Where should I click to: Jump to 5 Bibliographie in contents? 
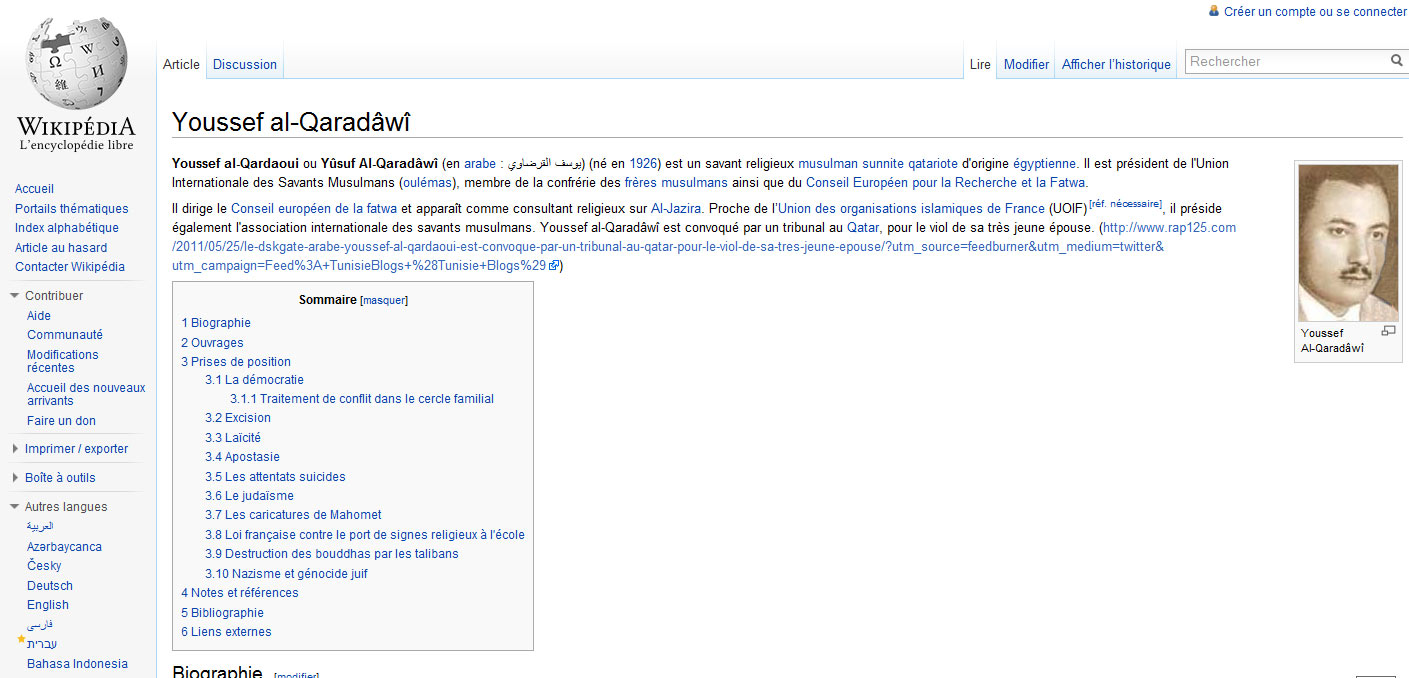pyautogui.click(x=222, y=613)
